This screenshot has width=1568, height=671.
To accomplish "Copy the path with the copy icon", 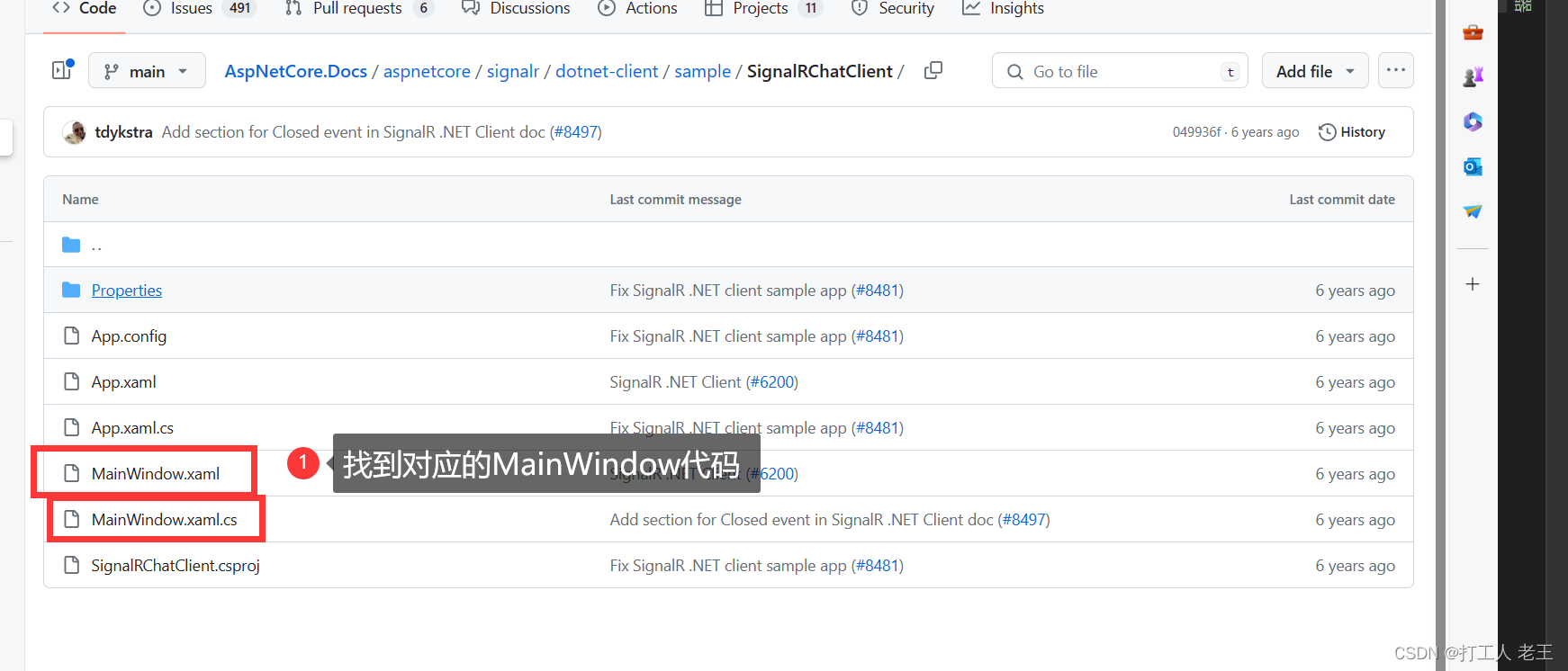I will point(933,70).
